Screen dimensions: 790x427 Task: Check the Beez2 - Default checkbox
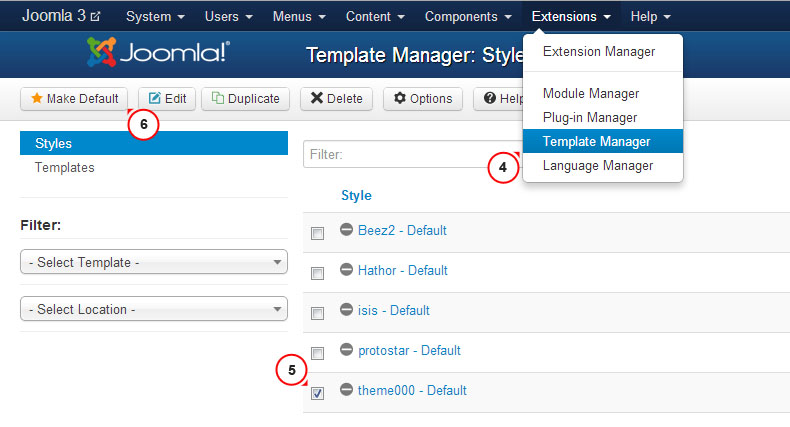(317, 233)
